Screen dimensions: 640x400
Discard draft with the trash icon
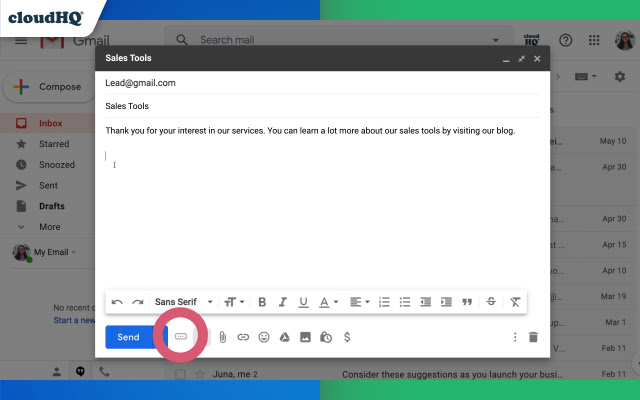coord(533,337)
